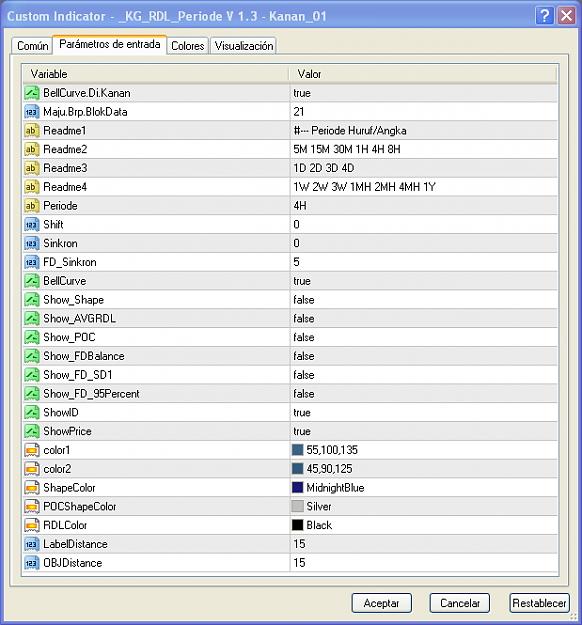Click the string icon beside Readme1
This screenshot has height=625, width=582.
pyautogui.click(x=31, y=130)
